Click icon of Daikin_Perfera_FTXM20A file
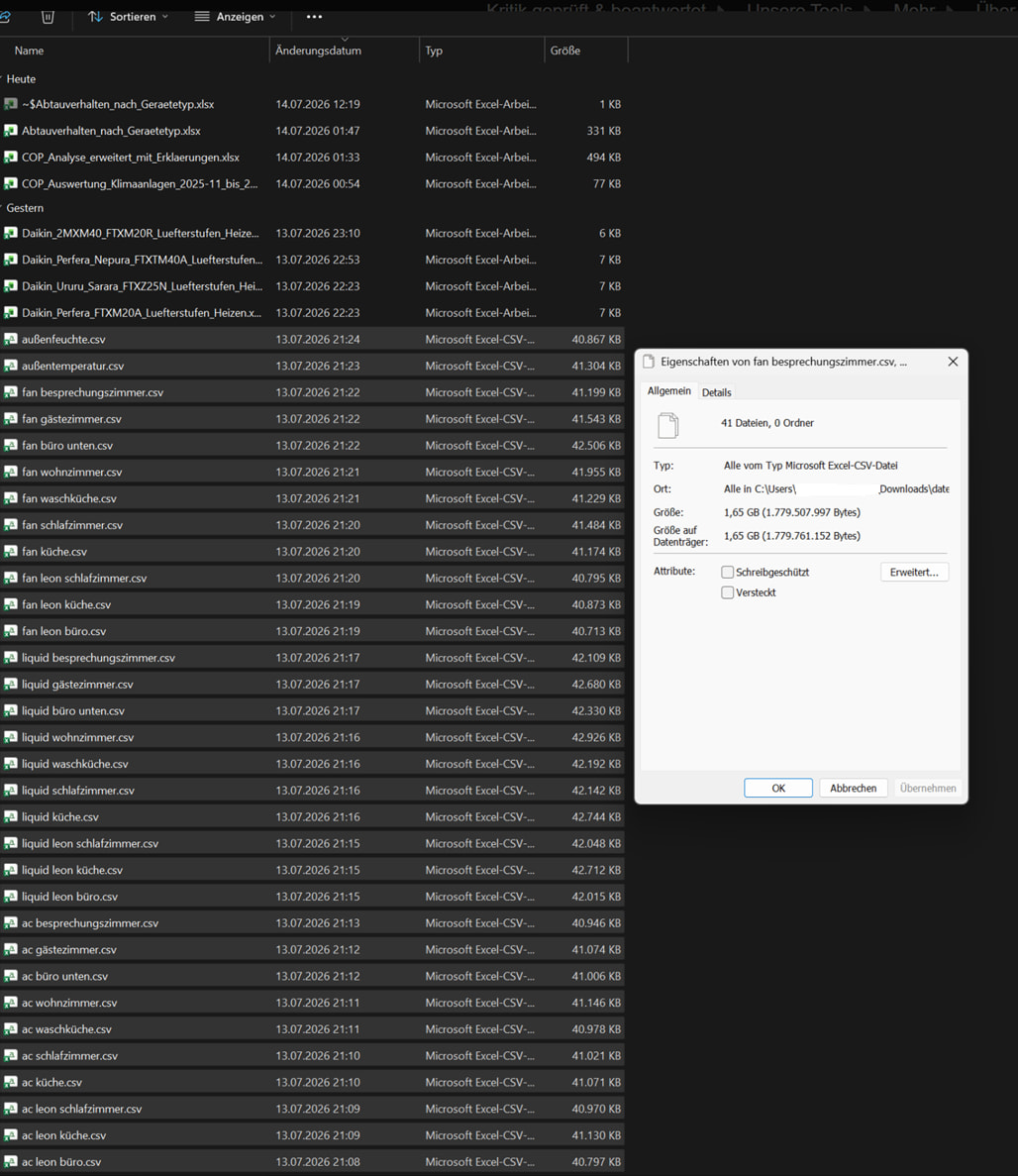Viewport: 1018px width, 1176px height. coord(11,313)
